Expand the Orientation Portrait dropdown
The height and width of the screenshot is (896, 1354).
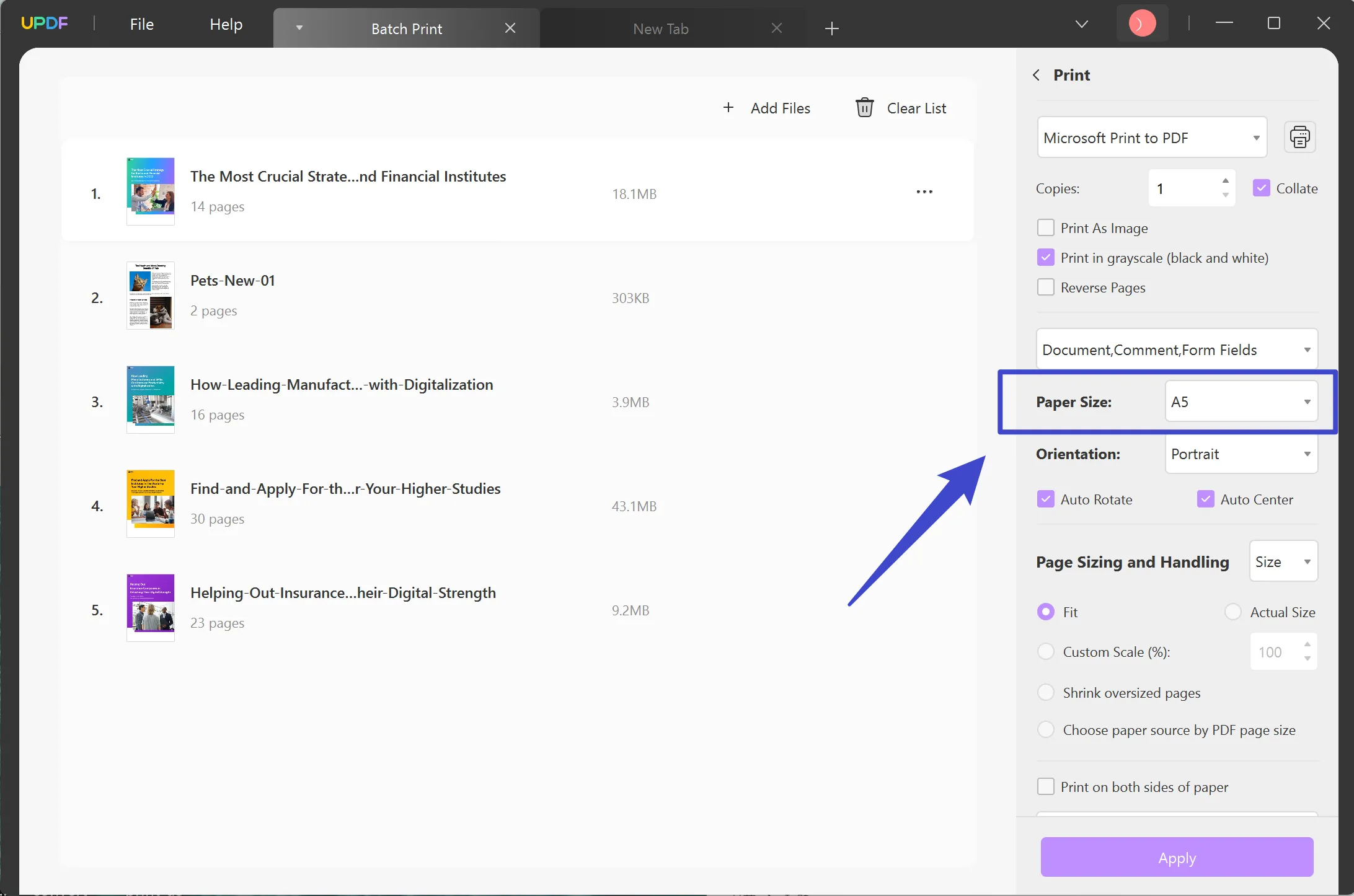tap(1241, 454)
